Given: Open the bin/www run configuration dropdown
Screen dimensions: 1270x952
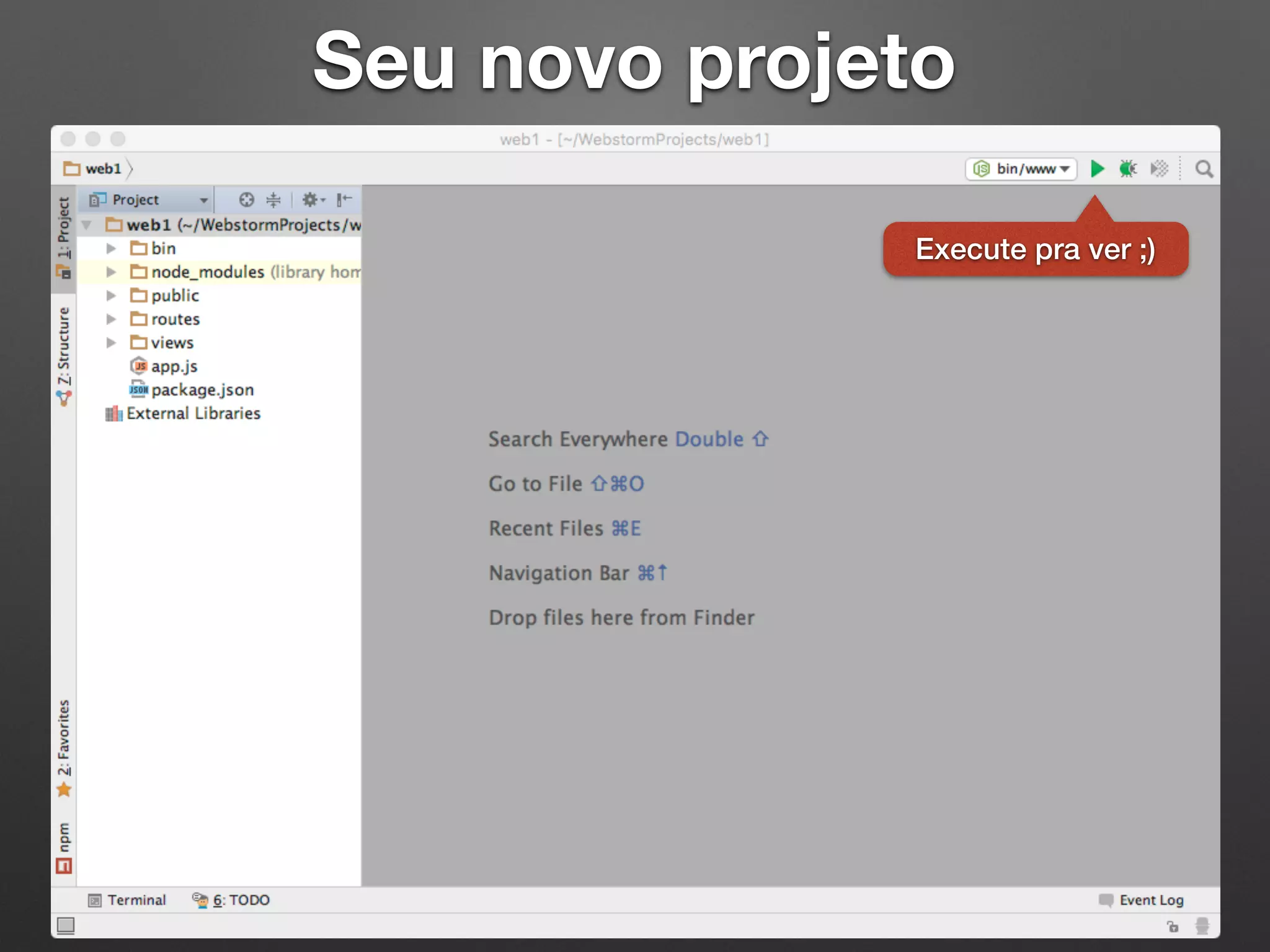Looking at the screenshot, I should pyautogui.click(x=1021, y=169).
